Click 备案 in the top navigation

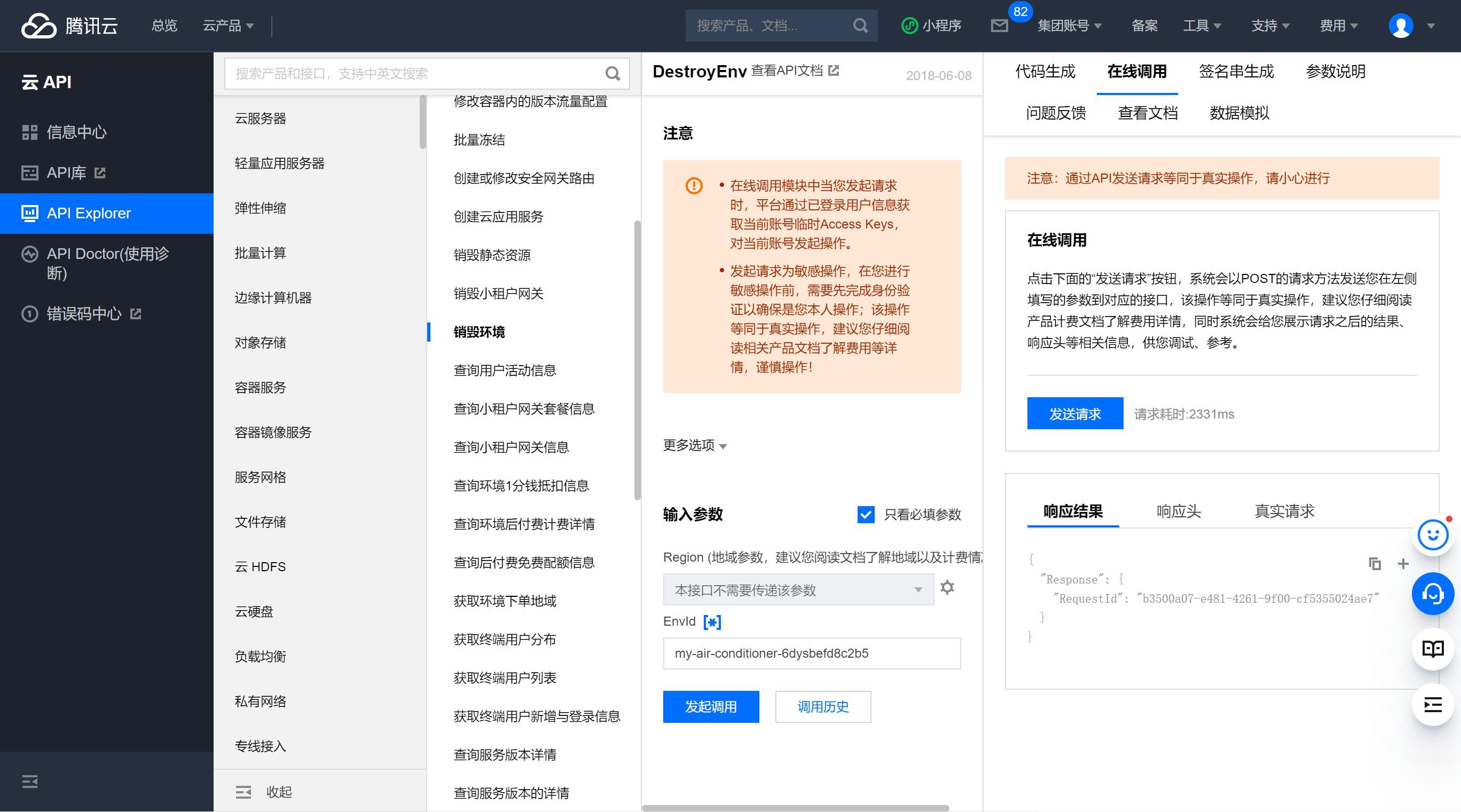point(1144,26)
